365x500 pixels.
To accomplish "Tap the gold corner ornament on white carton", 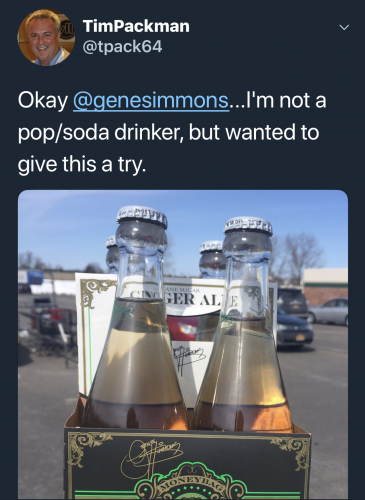I will pyautogui.click(x=93, y=291).
